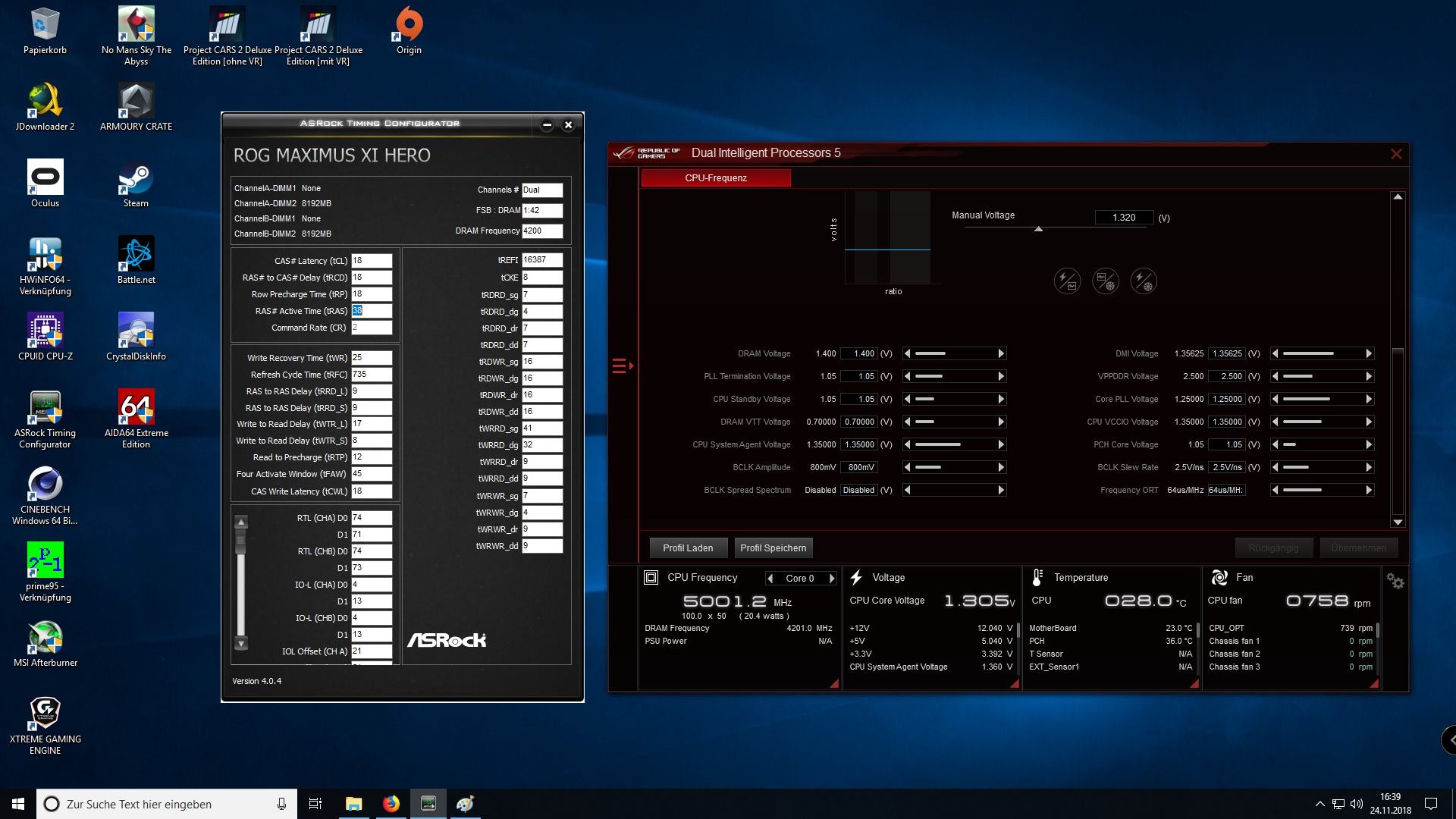Click the Refresh Cycle Time (tRFC) field
Image resolution: width=1456 pixels, height=819 pixels.
point(372,374)
